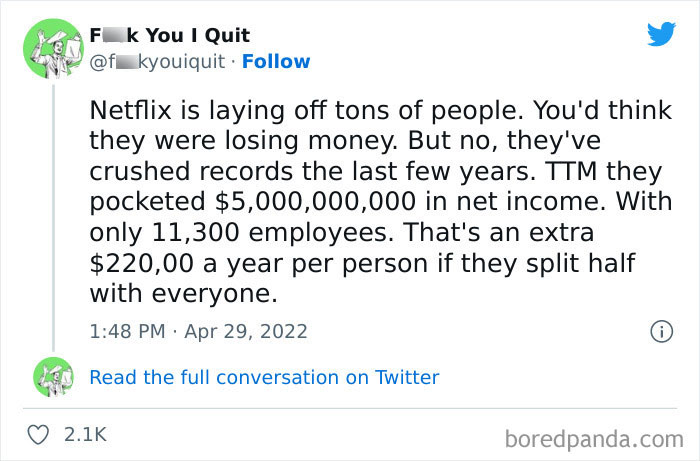Open the 1:48 PM time link
Screen dimensions: 700x461
125,331
